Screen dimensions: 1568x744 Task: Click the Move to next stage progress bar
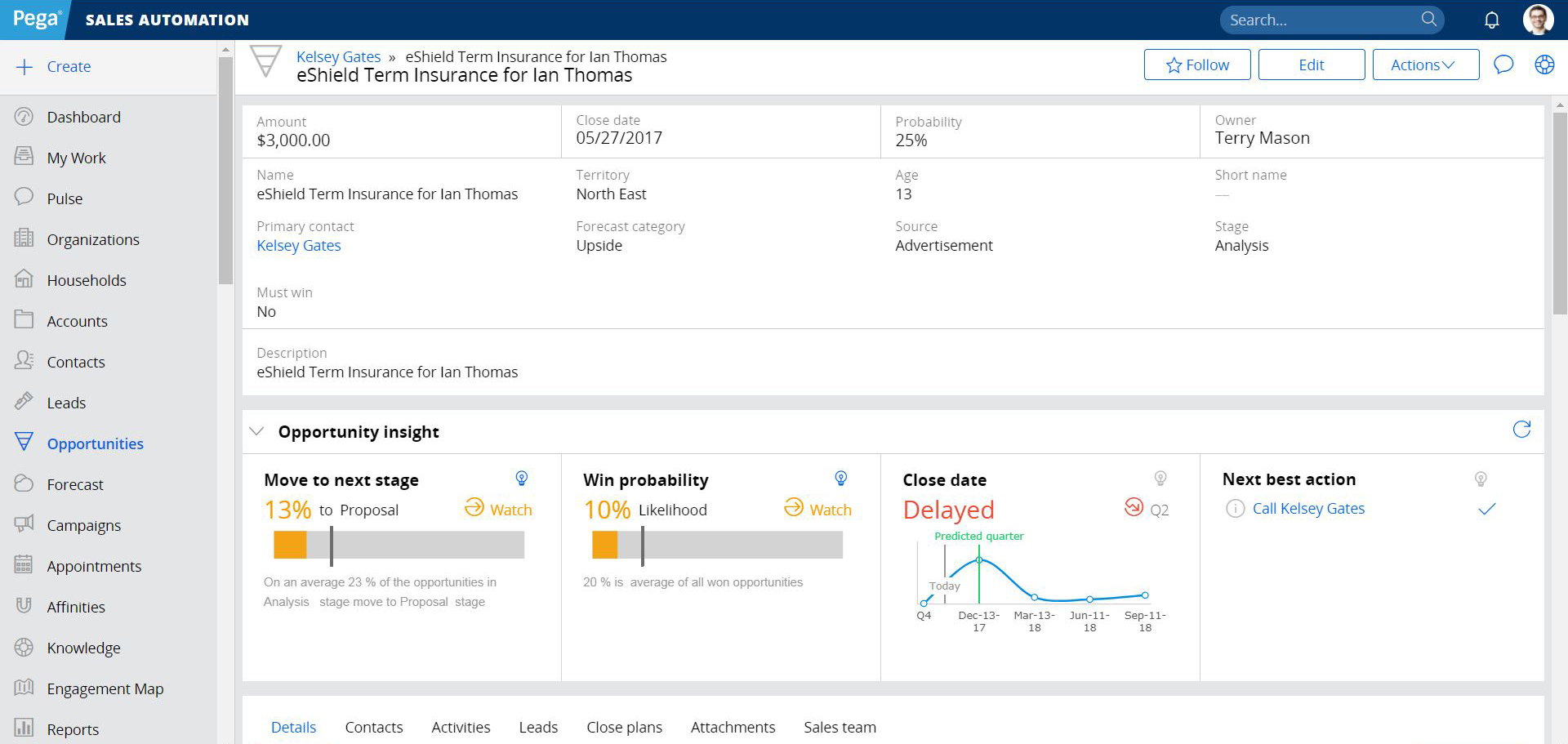point(399,545)
